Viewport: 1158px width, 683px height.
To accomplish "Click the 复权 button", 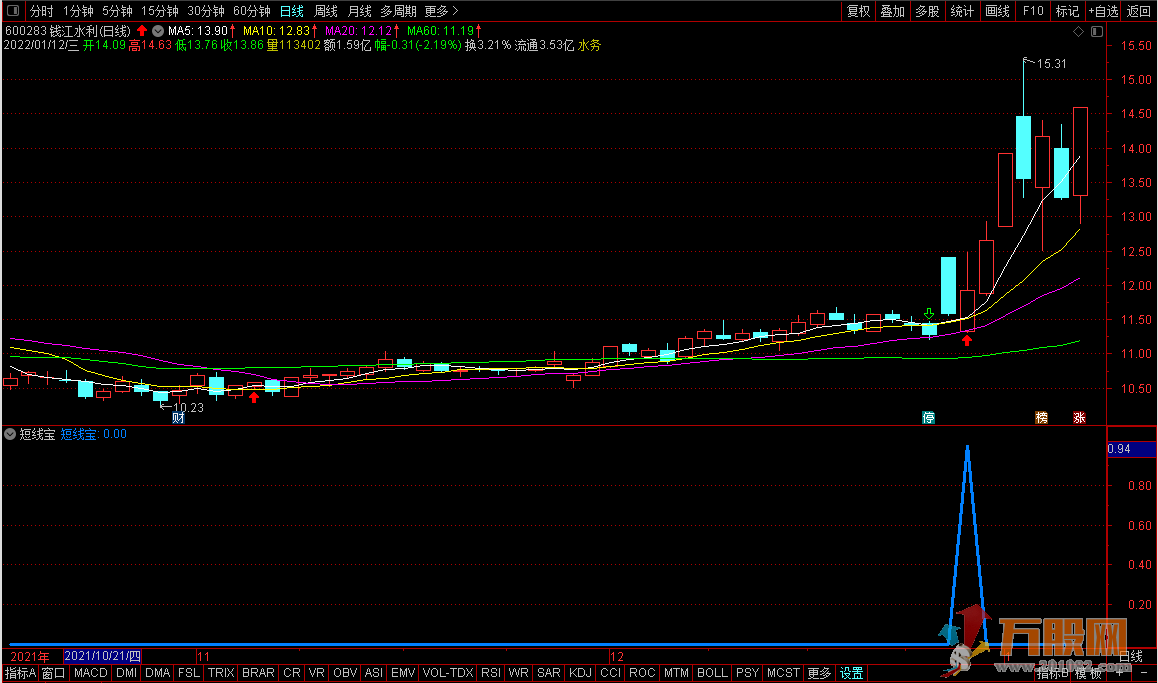I will pyautogui.click(x=858, y=12).
